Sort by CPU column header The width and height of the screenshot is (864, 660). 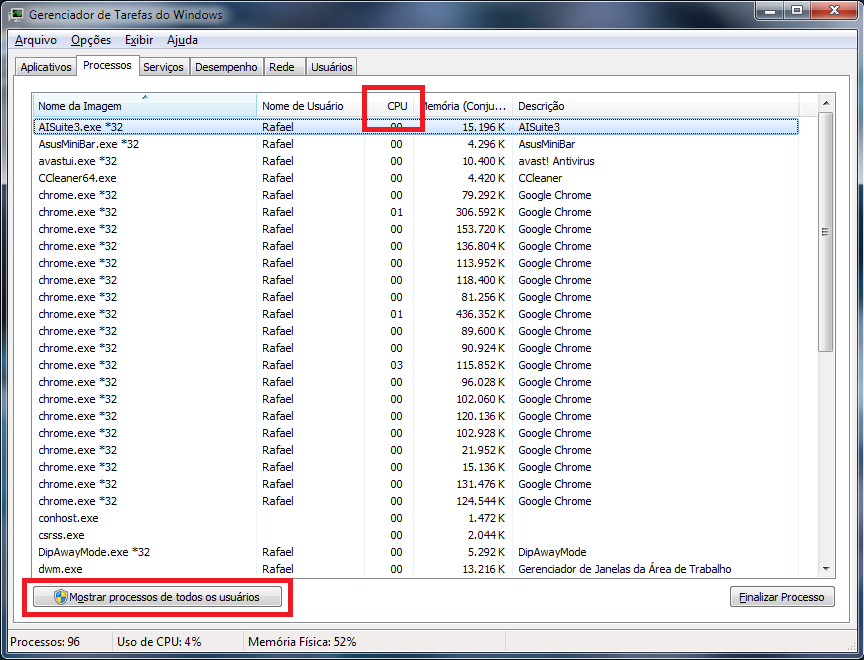click(389, 106)
